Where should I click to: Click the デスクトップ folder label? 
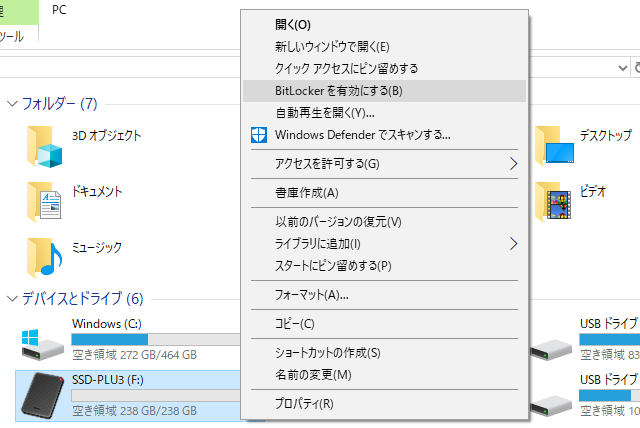606,135
